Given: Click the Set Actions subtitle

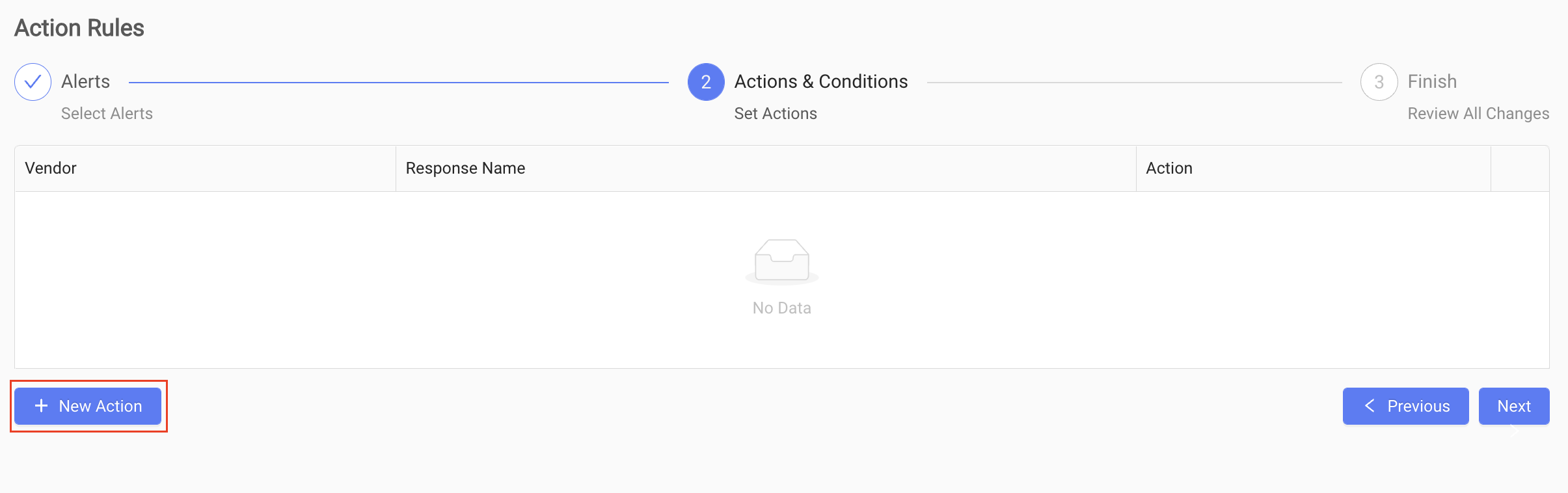Looking at the screenshot, I should tap(776, 113).
